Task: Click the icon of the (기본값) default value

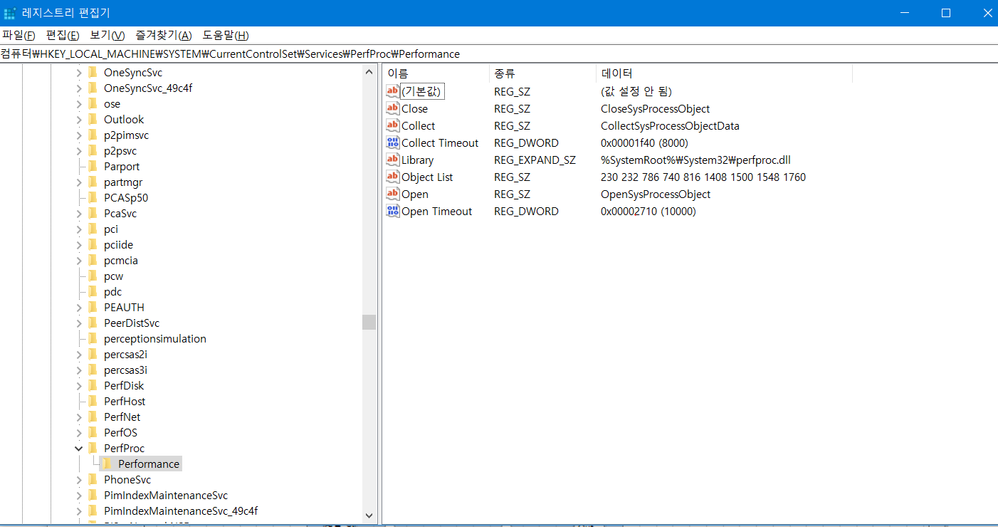Action: (x=393, y=91)
